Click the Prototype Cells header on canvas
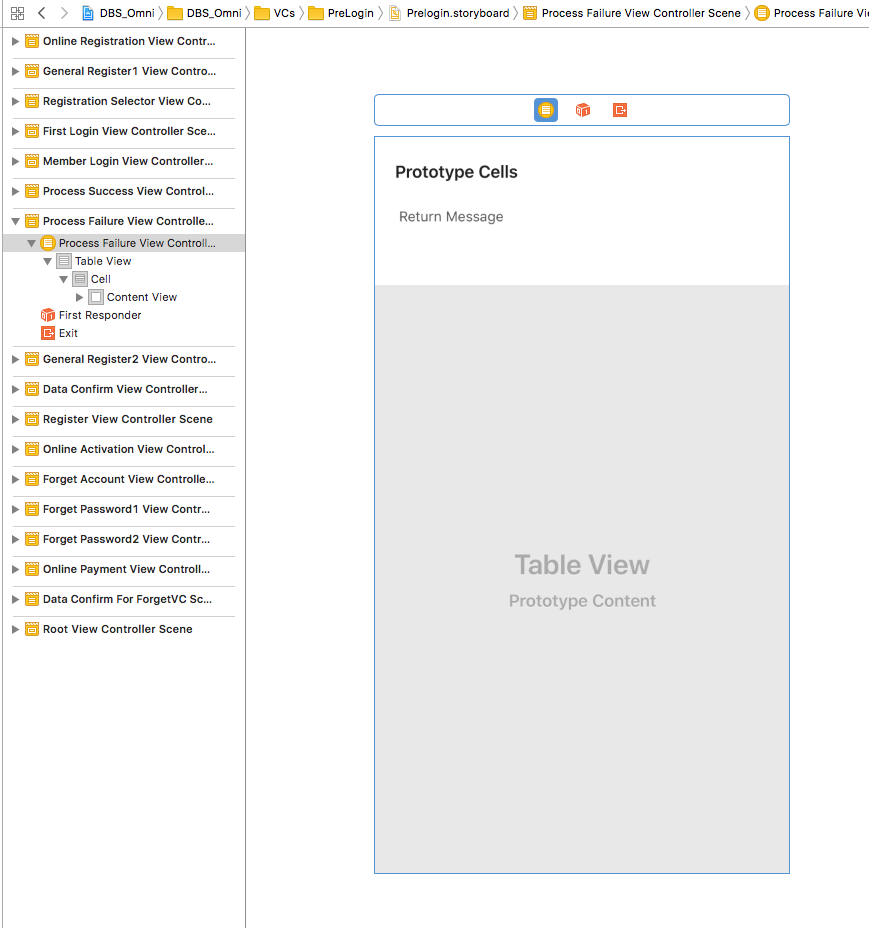 (x=456, y=172)
